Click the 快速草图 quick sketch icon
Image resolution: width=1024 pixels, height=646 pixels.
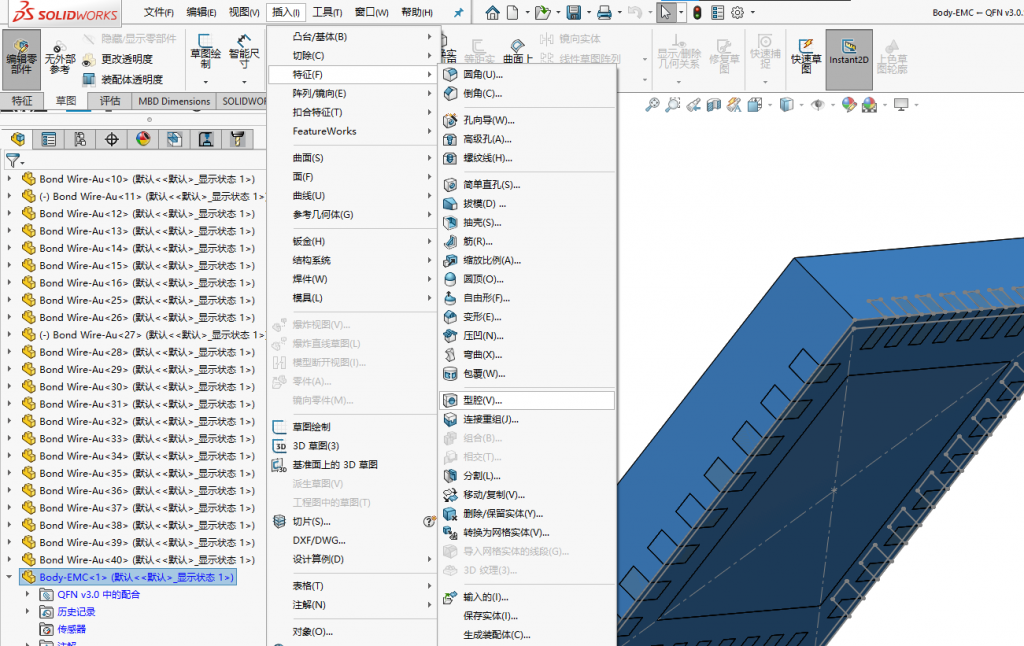coord(806,56)
